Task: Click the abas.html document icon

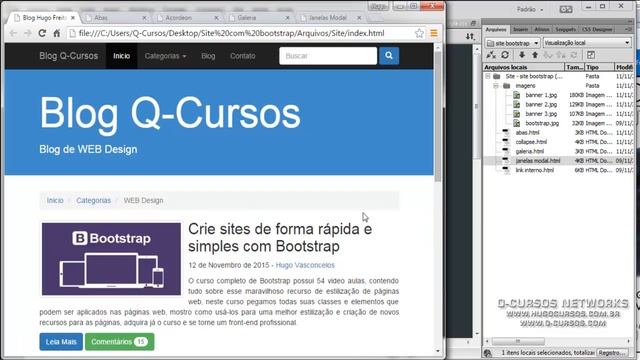Action: coord(506,133)
